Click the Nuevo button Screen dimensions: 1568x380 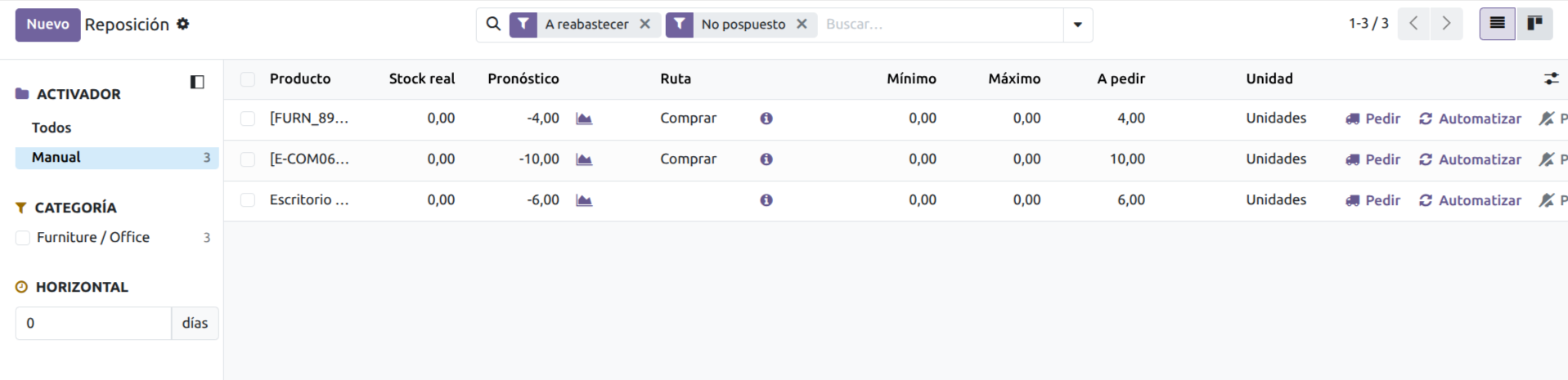click(47, 25)
